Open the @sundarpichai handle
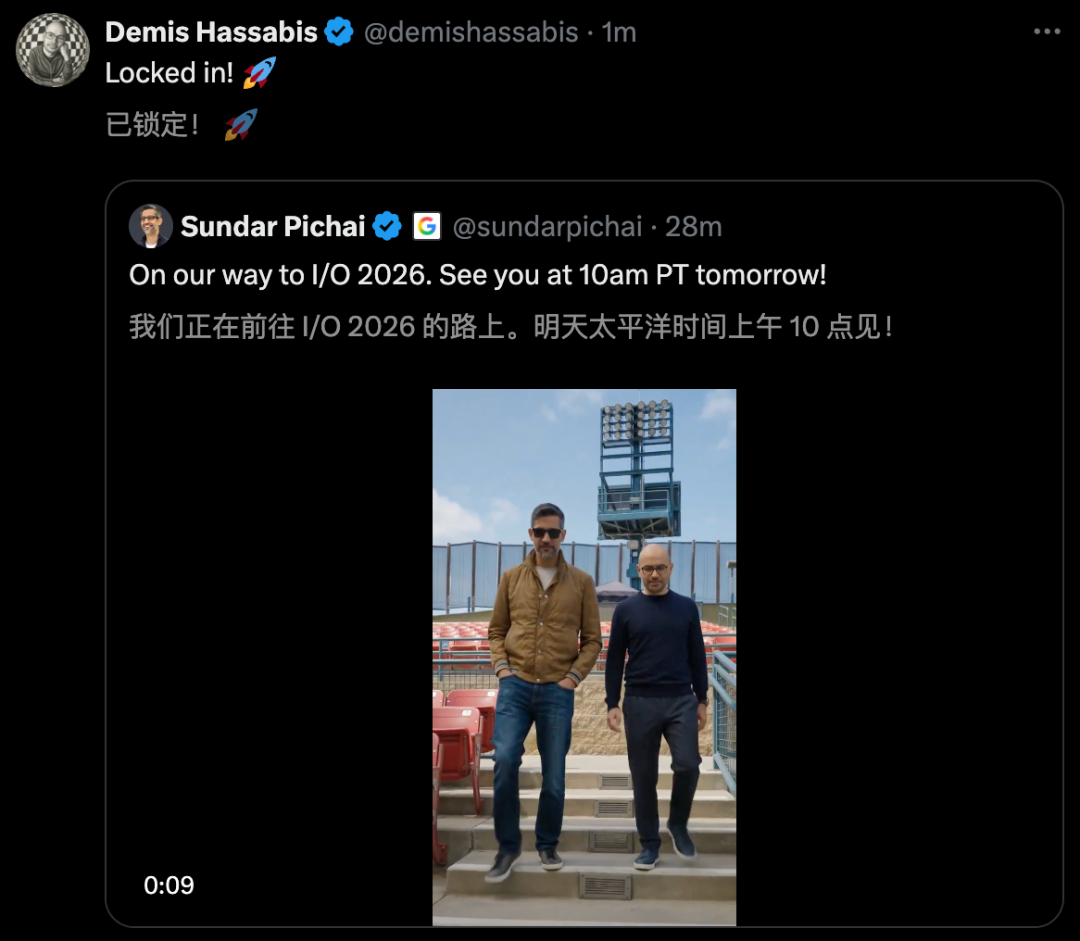Screen dimensions: 1080x941 click(x=547, y=227)
